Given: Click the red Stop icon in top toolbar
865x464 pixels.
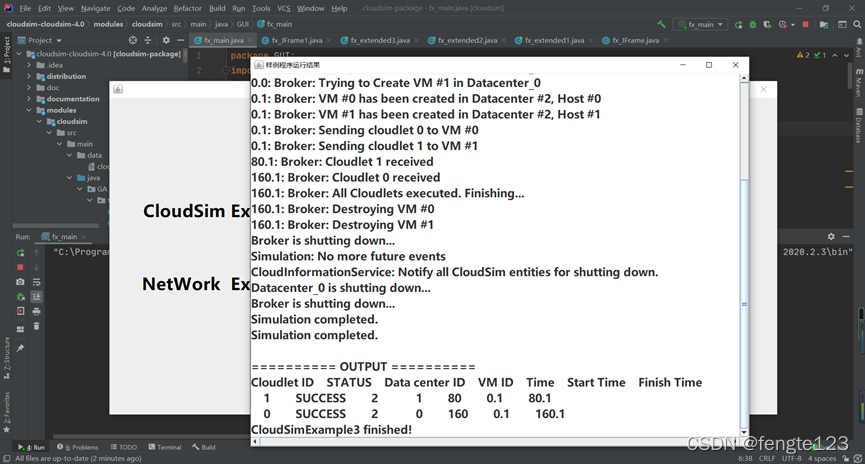Looking at the screenshot, I should pyautogui.click(x=805, y=24).
